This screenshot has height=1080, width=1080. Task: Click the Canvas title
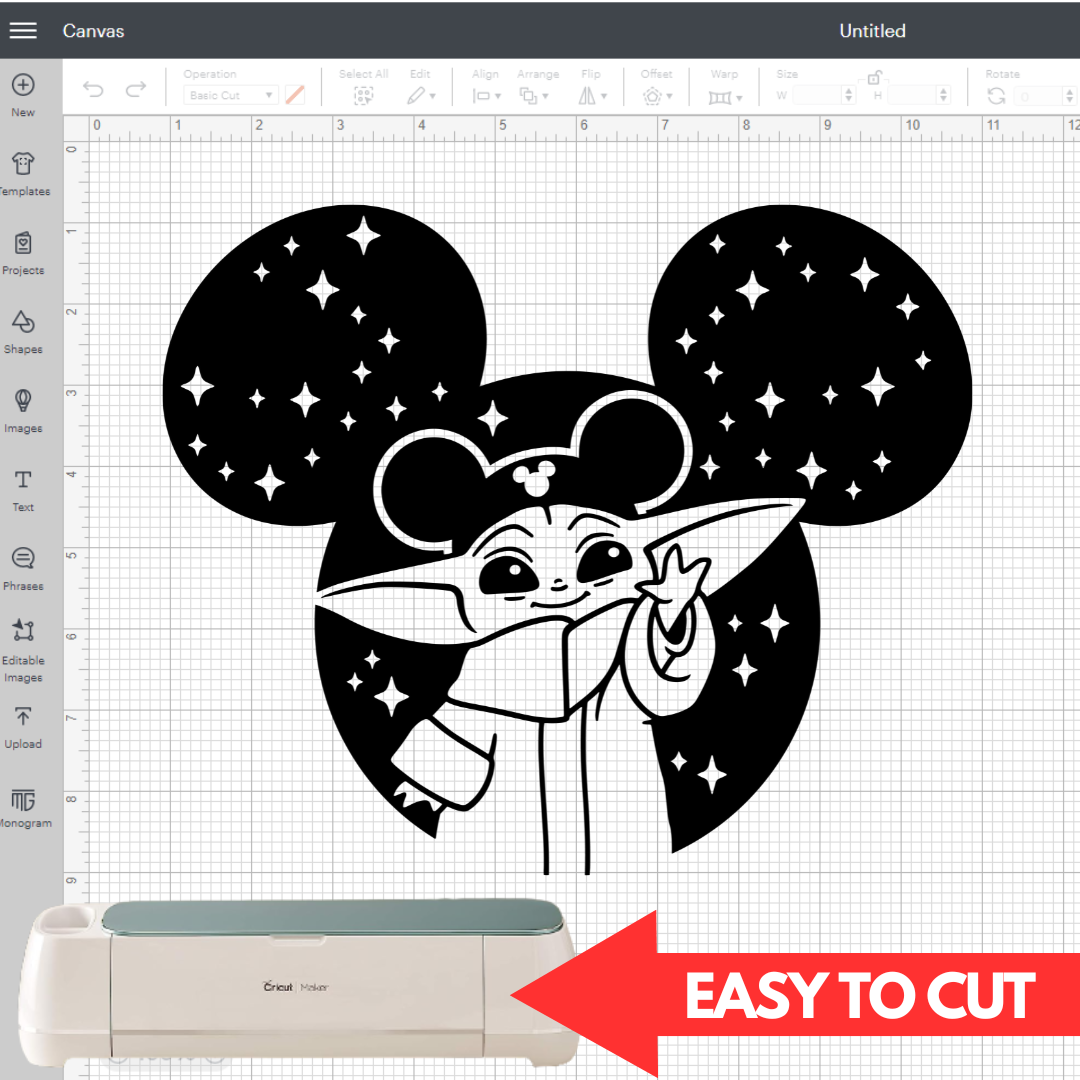coord(93,31)
